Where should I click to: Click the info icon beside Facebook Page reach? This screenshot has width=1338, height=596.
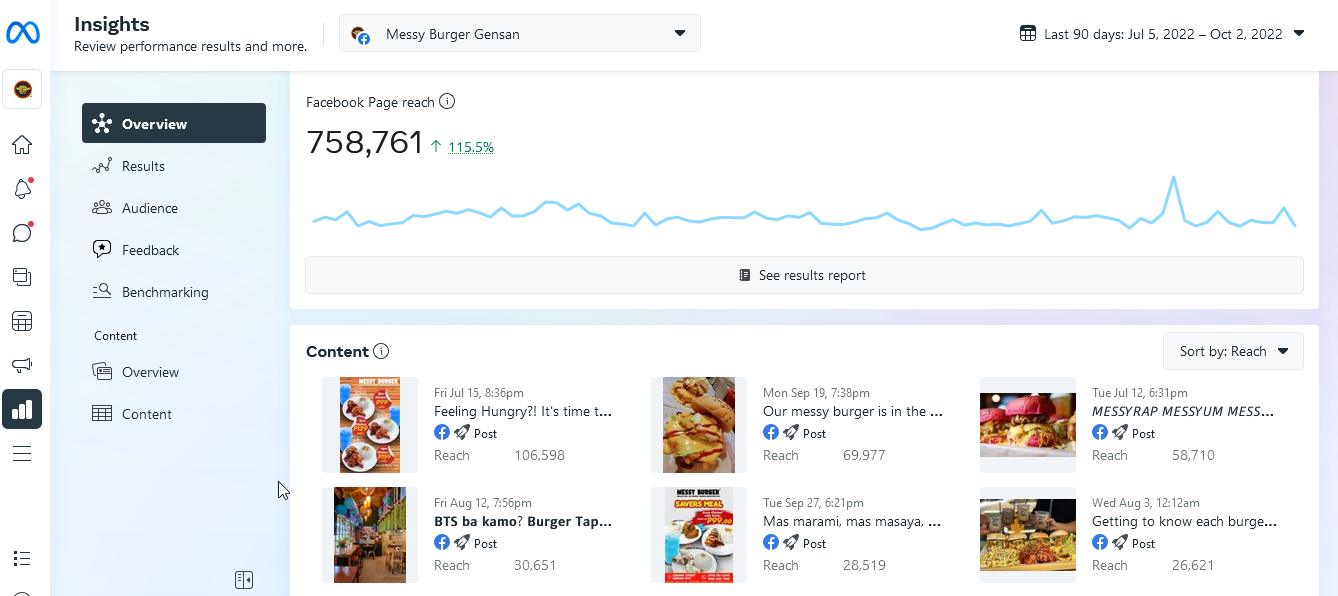coord(447,101)
